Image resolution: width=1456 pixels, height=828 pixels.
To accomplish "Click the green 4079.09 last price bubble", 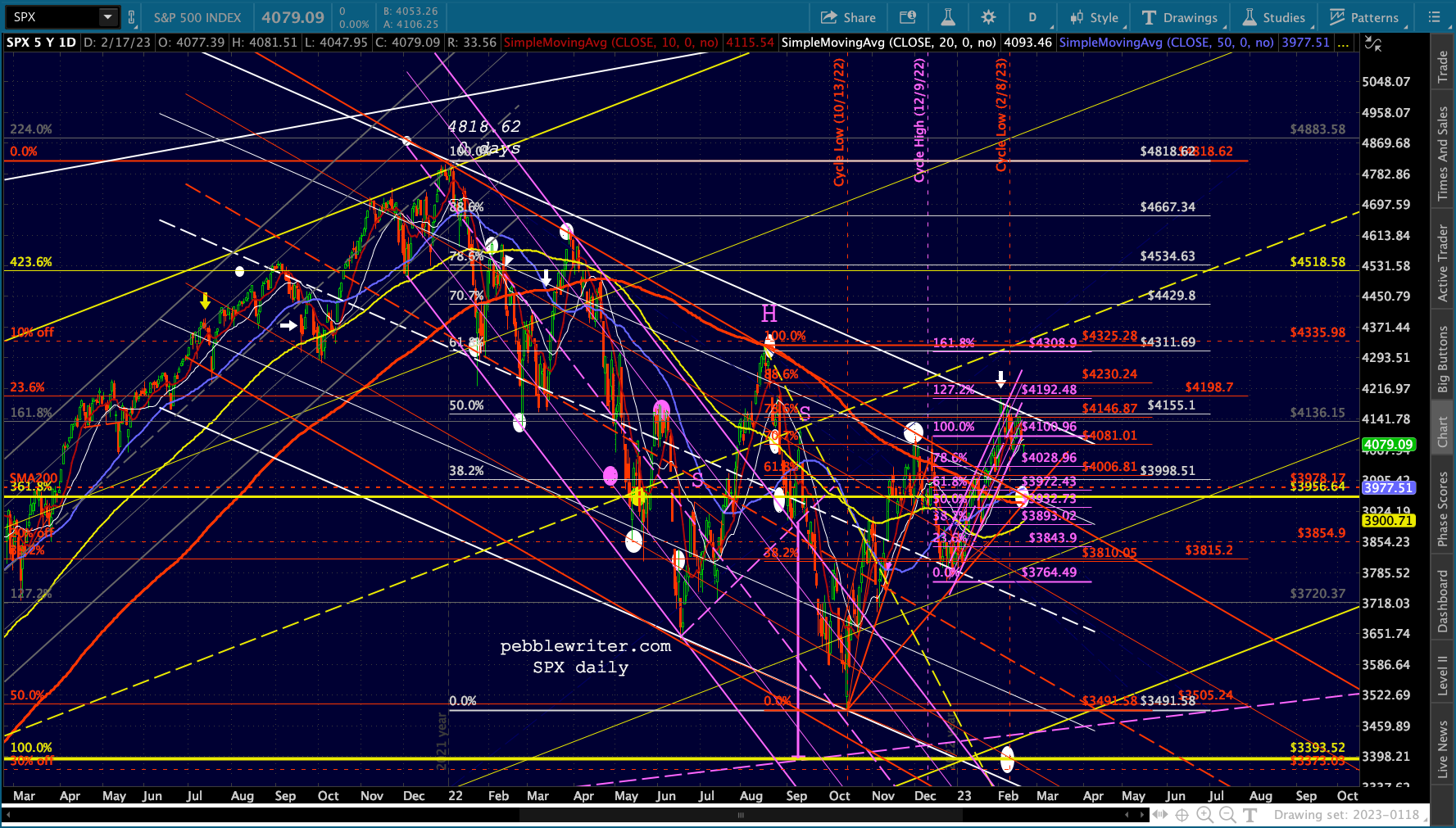I will (1388, 445).
